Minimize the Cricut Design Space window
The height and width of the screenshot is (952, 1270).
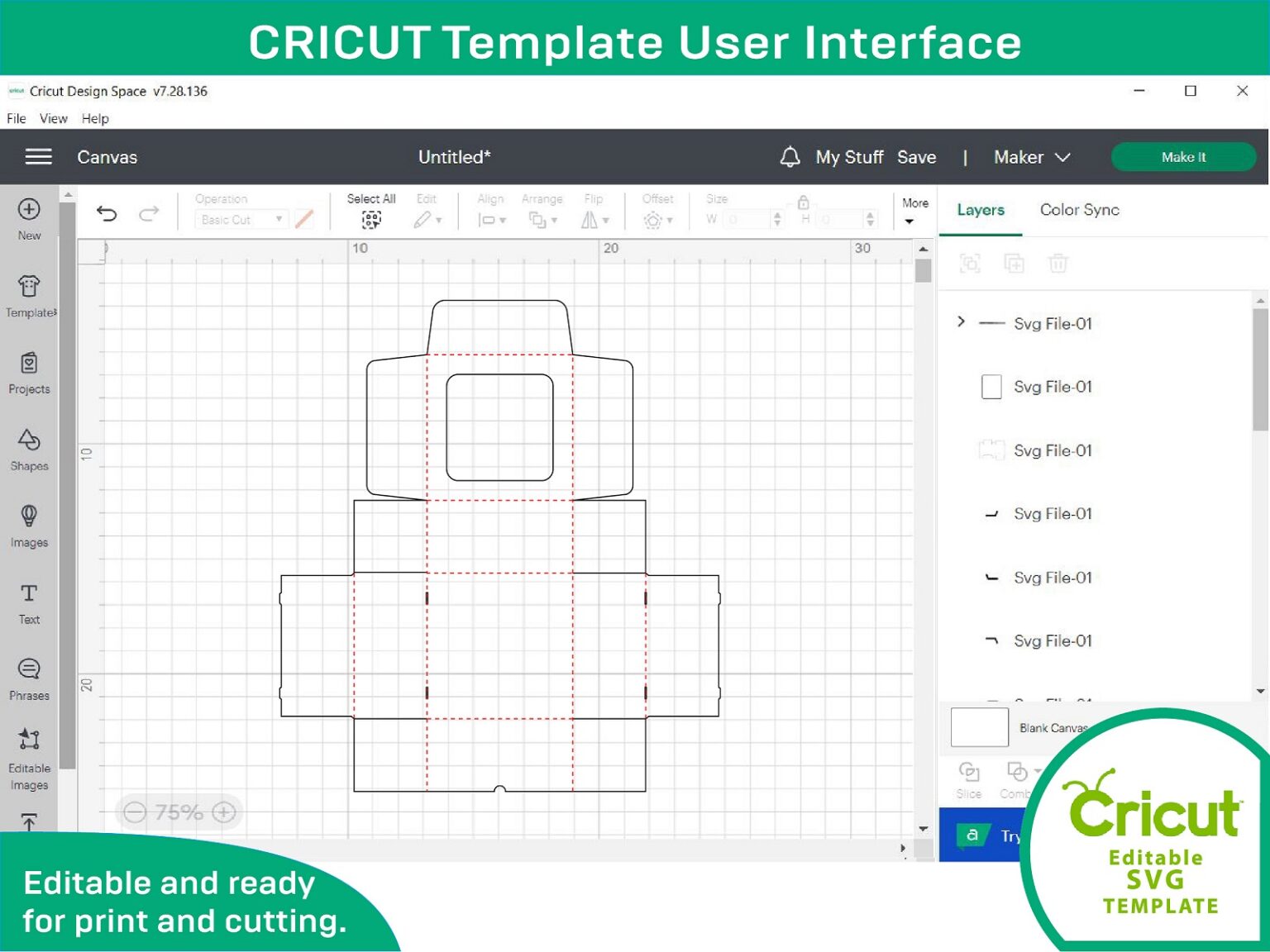(1139, 90)
